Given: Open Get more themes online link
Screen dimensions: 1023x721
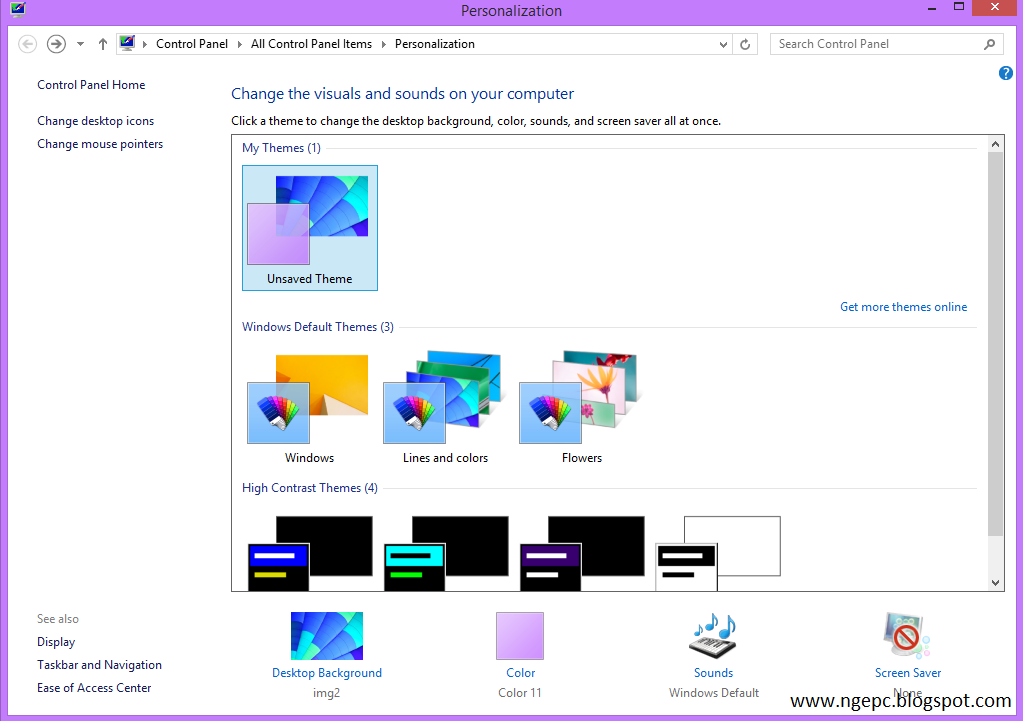Looking at the screenshot, I should 903,307.
